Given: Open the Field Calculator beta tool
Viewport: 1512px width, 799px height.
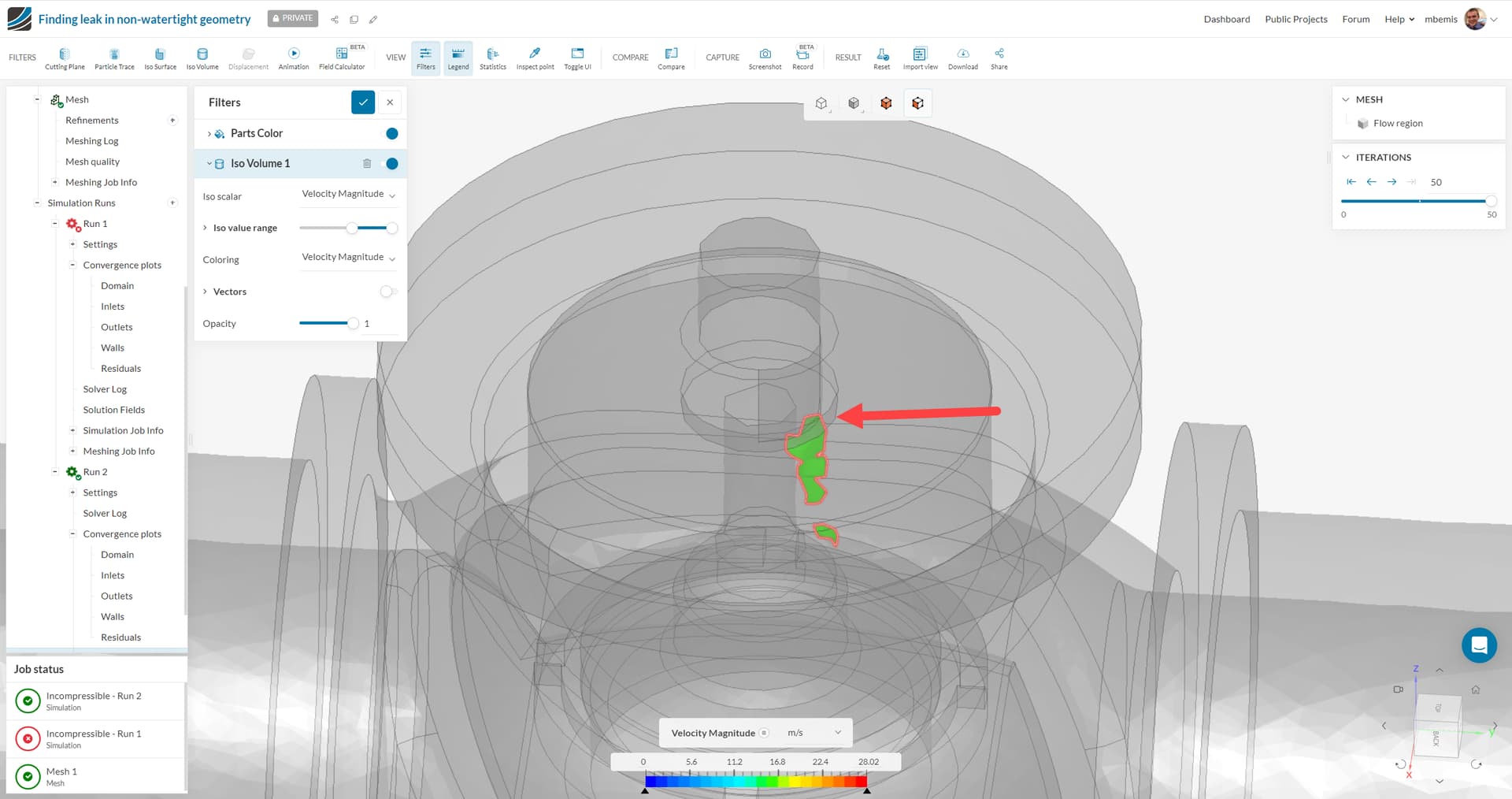Looking at the screenshot, I should click(342, 58).
